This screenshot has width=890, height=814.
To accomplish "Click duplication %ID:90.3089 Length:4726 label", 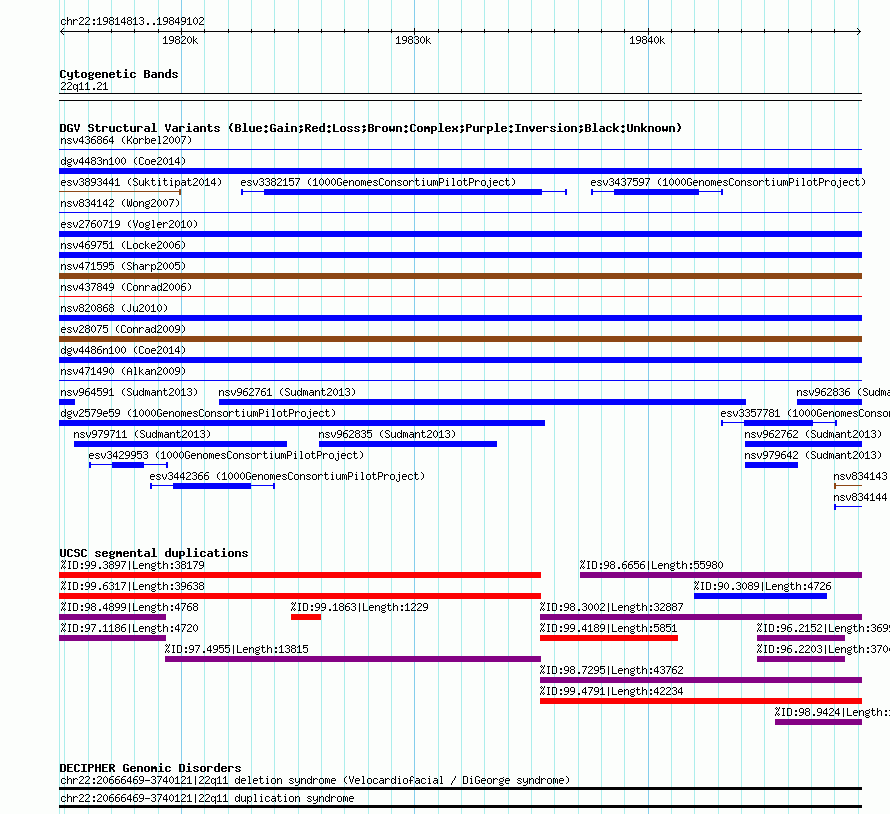I will pyautogui.click(x=762, y=586).
